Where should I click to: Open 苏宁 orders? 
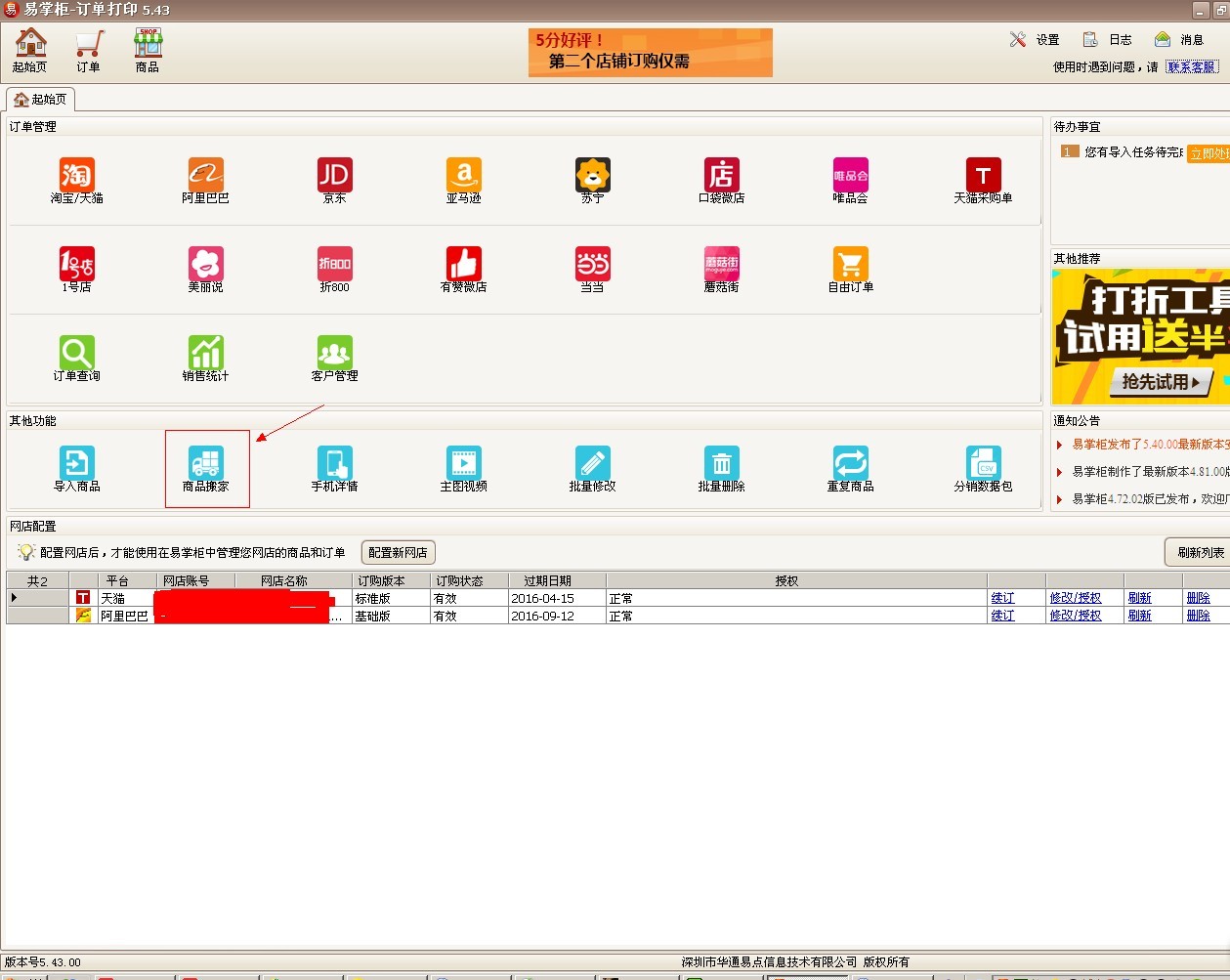(593, 181)
